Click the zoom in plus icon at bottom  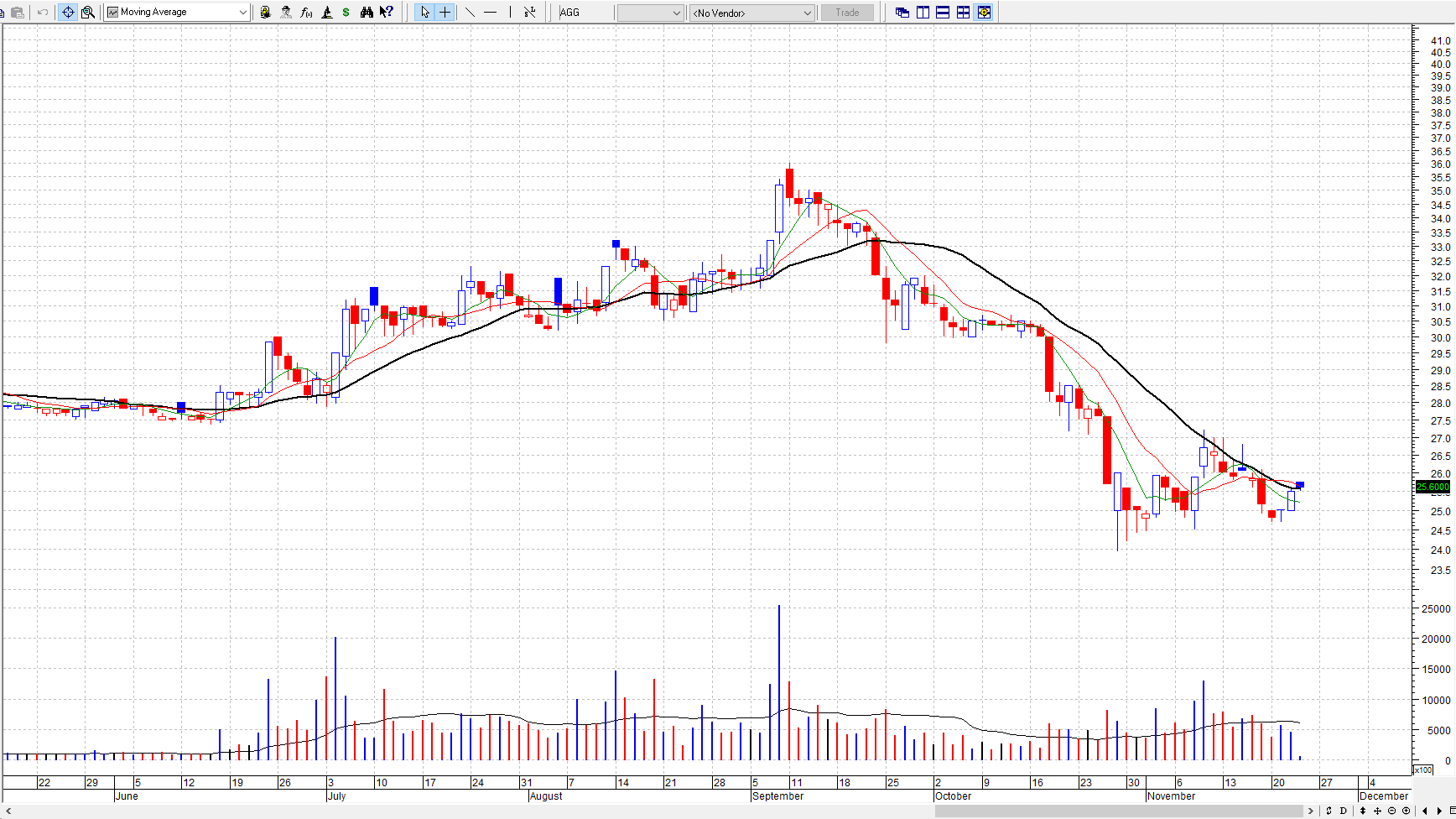click(x=1407, y=811)
